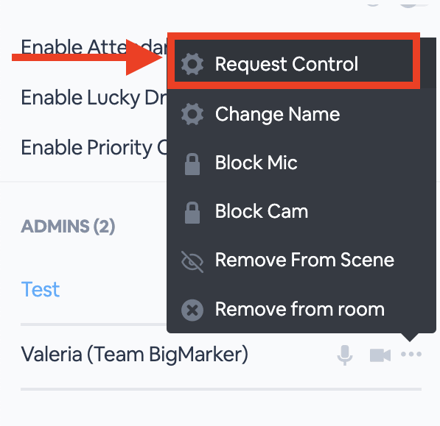Click the crossed-out eye icon in menu
Screen dimensions: 440x426
(x=192, y=261)
